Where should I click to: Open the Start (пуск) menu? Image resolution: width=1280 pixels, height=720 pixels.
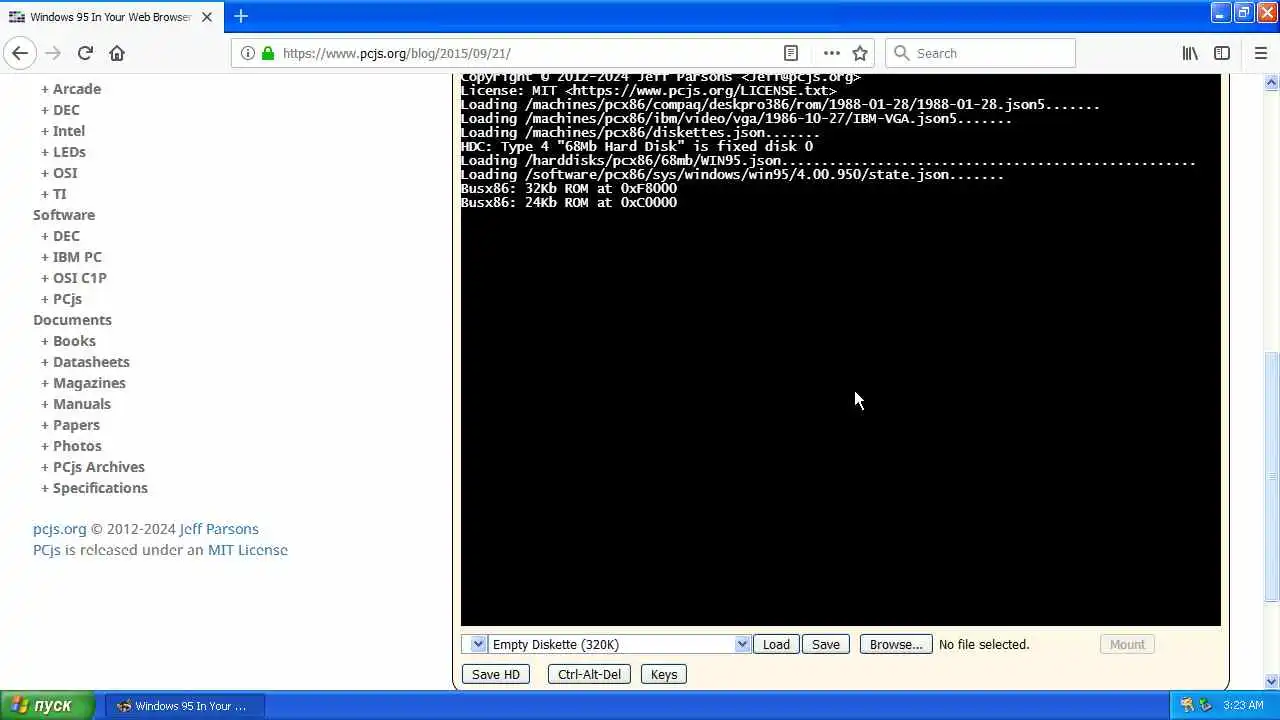47,705
